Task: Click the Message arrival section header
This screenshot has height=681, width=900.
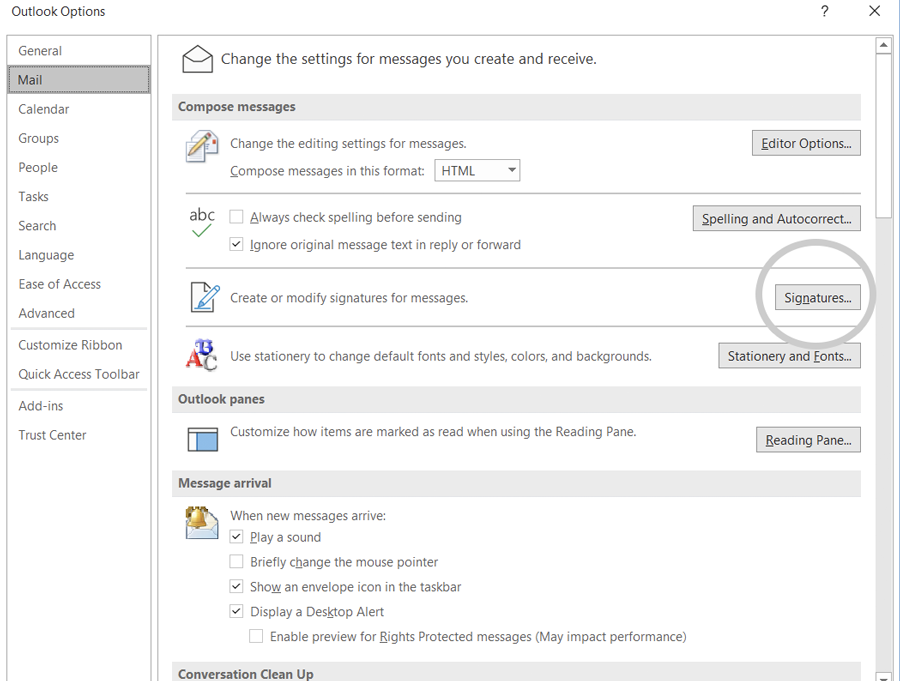Action: (x=516, y=483)
